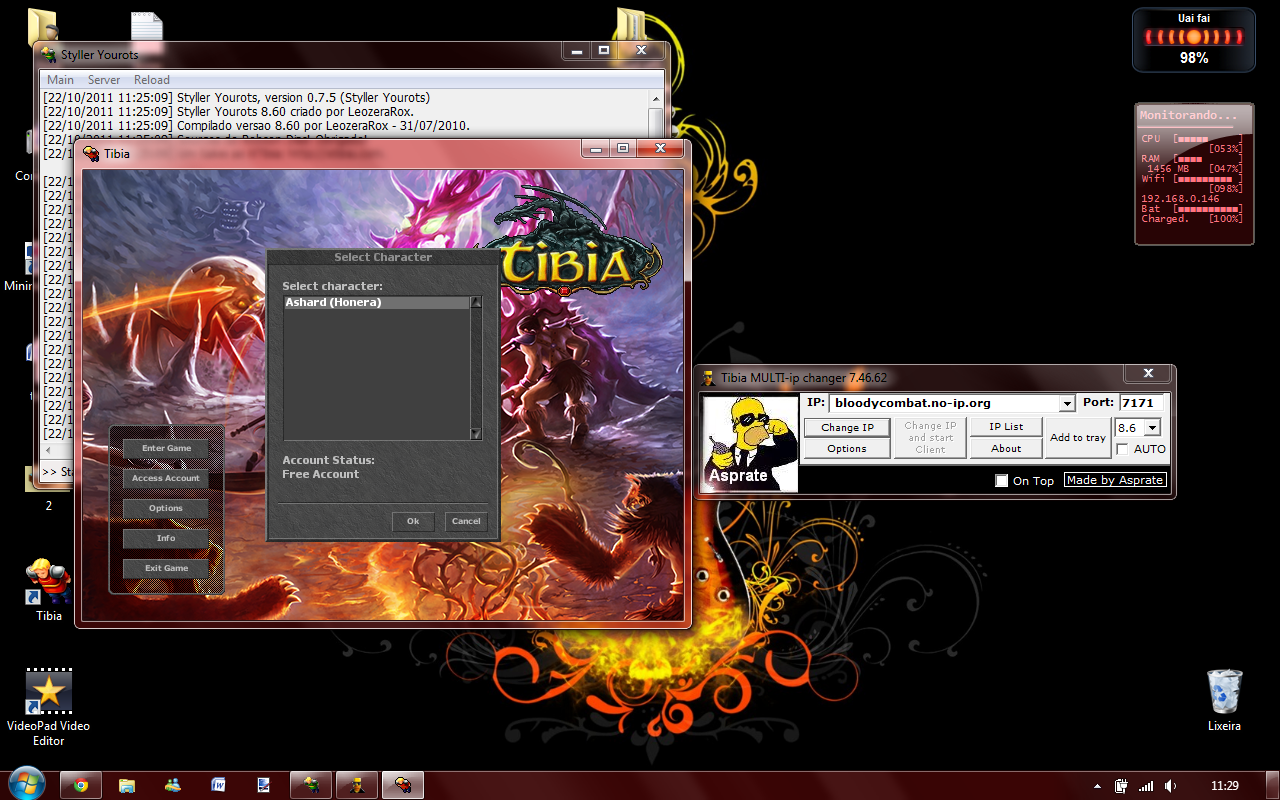
Task: Open the wireless network signal tray icon
Action: (x=1146, y=786)
